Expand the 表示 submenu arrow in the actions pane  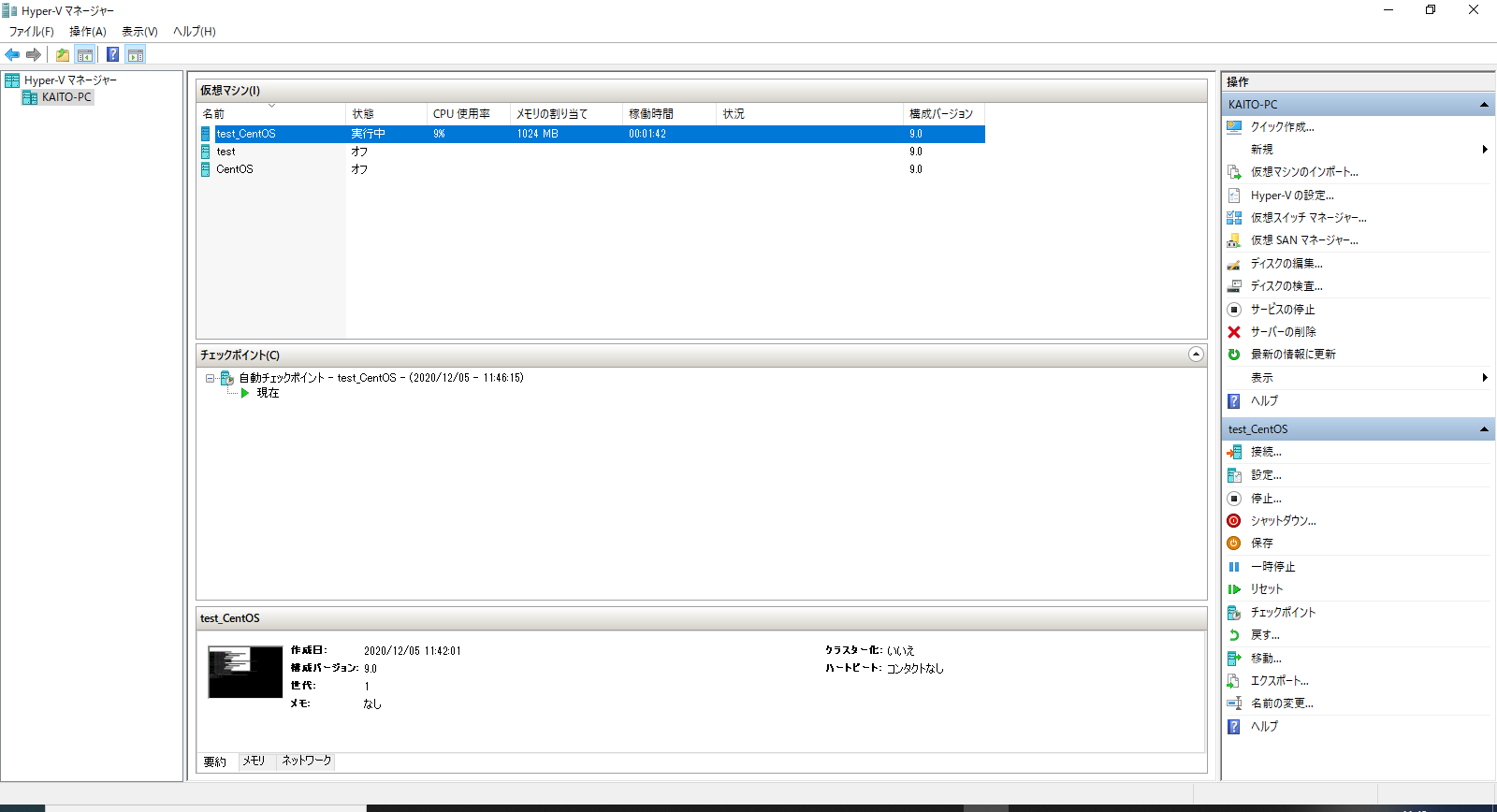[1485, 378]
